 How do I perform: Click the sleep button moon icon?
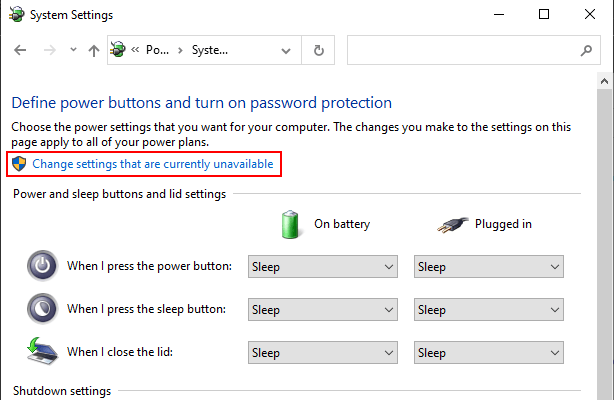coord(42,309)
